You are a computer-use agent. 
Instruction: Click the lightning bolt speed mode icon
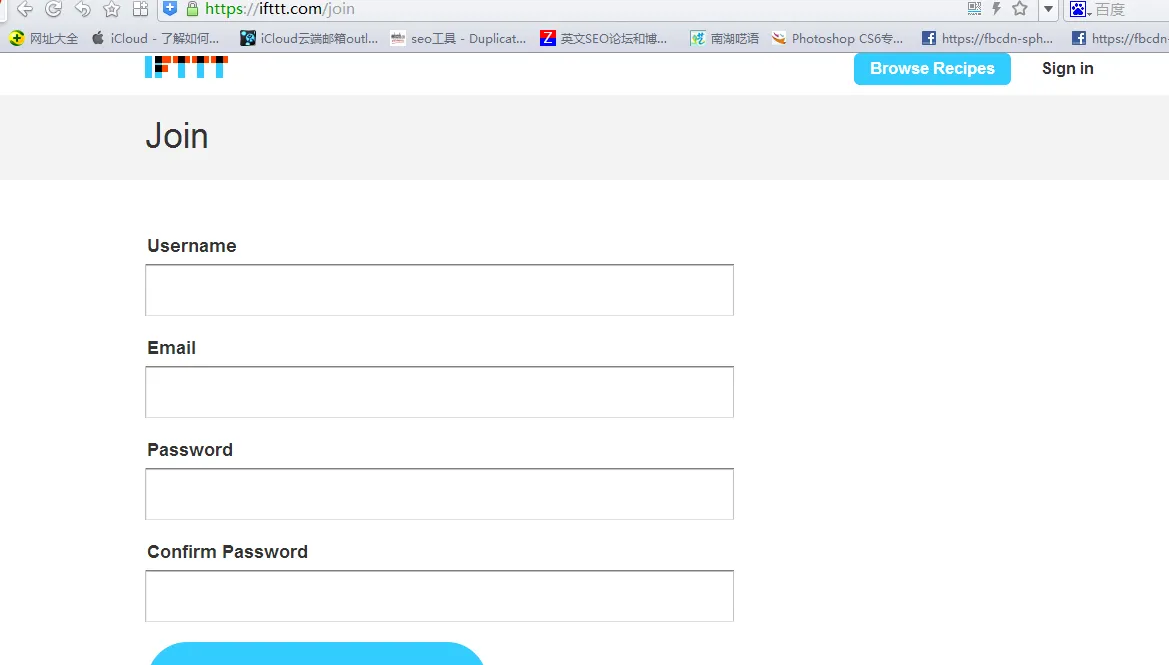(996, 9)
